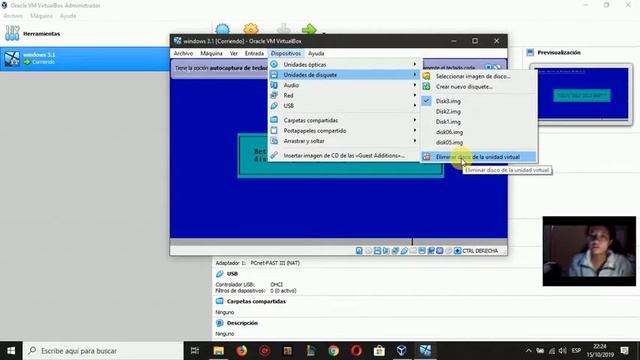Click the Carpetas compartidas section icon in details
The image size is (640, 360).
pos(220,301)
